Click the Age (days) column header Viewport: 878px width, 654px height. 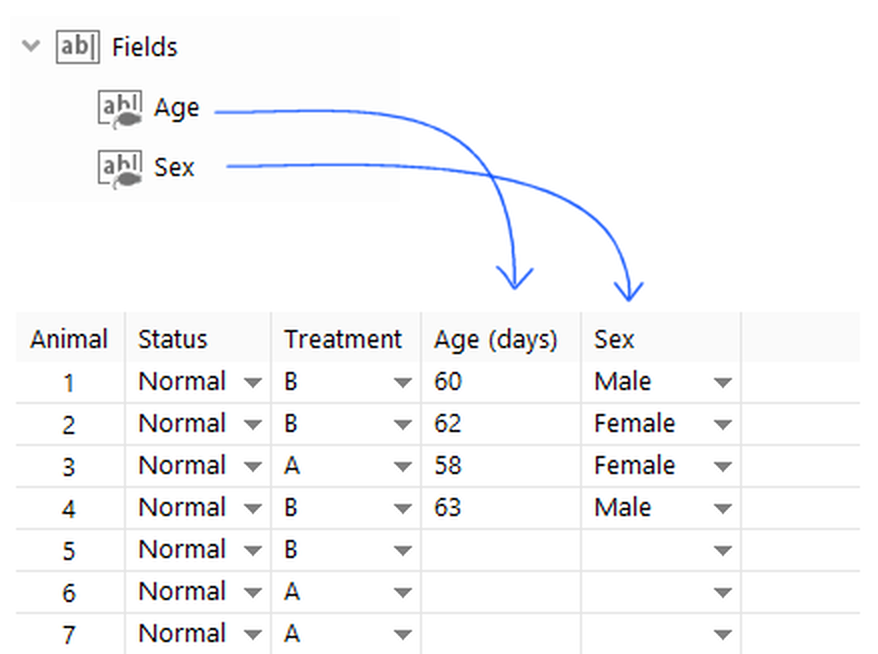[495, 339]
